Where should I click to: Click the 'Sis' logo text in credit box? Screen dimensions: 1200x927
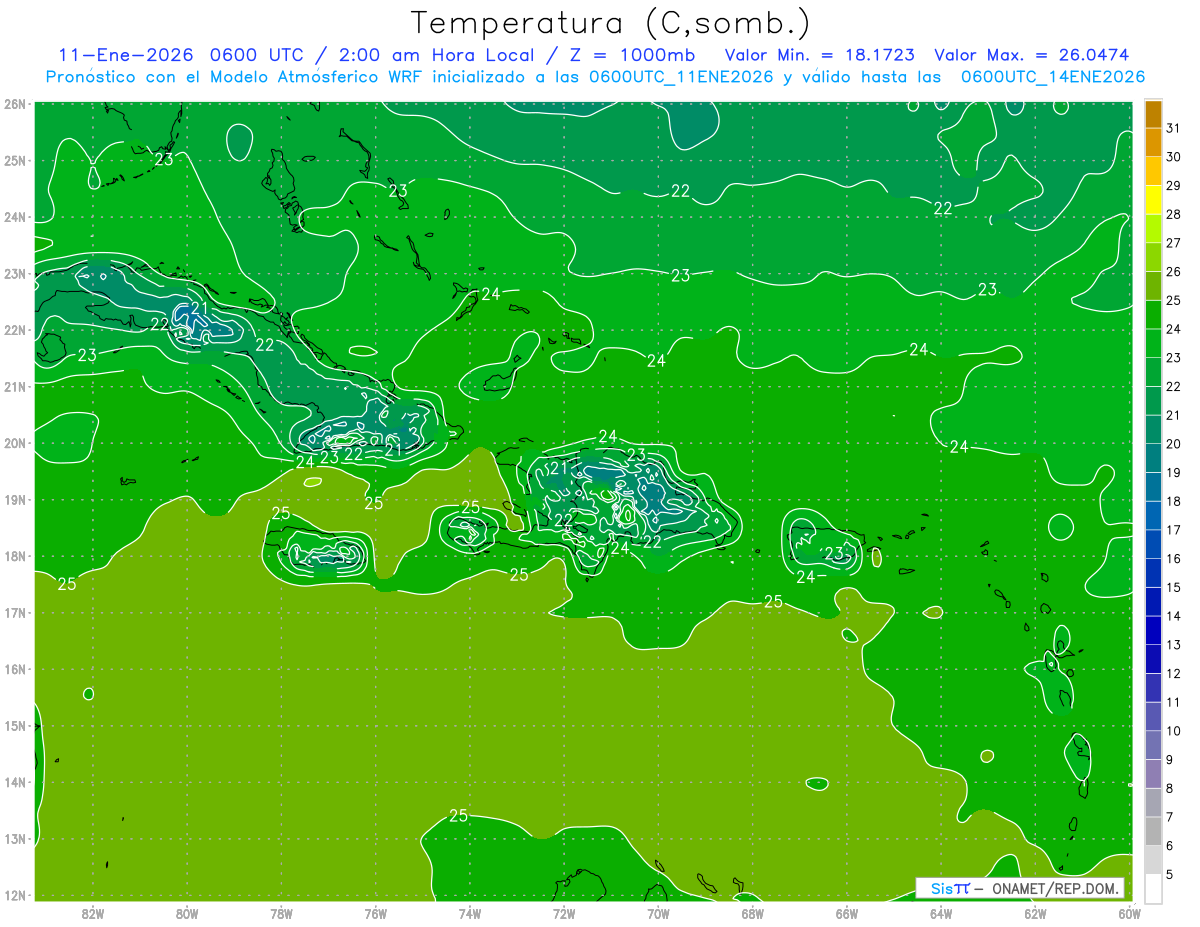coord(941,888)
